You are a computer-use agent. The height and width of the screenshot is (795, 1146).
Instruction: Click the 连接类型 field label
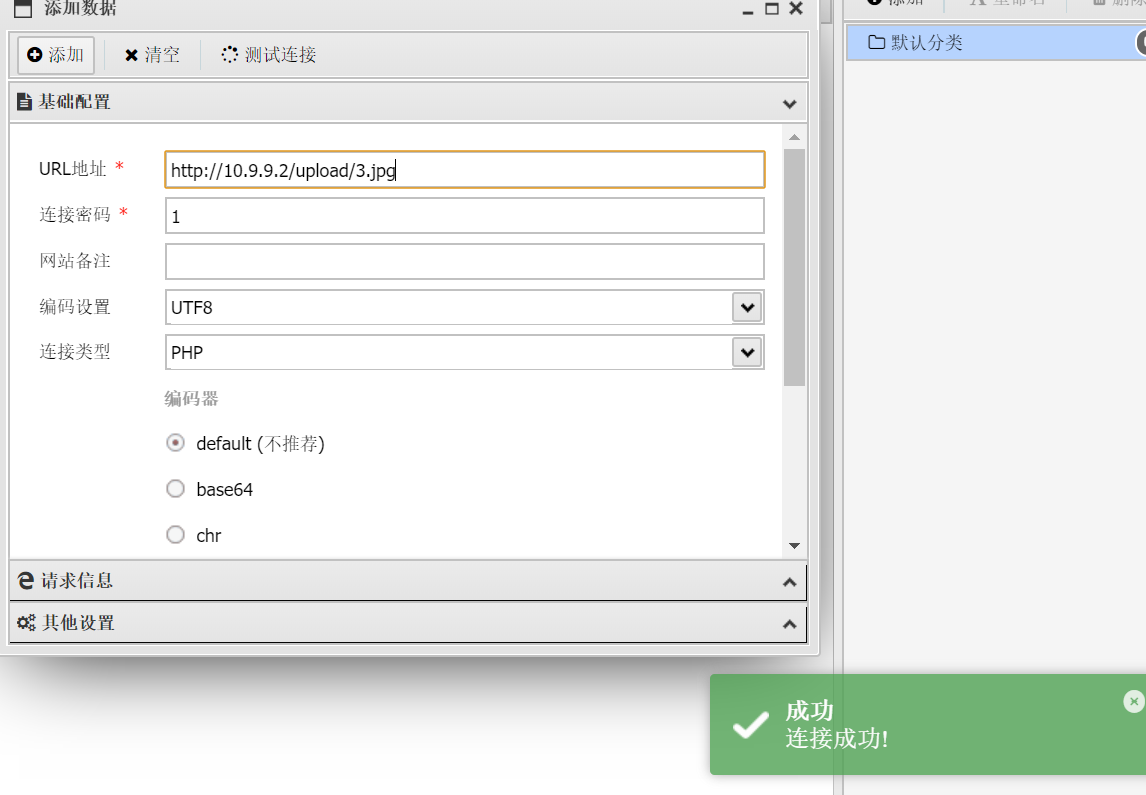tap(75, 352)
